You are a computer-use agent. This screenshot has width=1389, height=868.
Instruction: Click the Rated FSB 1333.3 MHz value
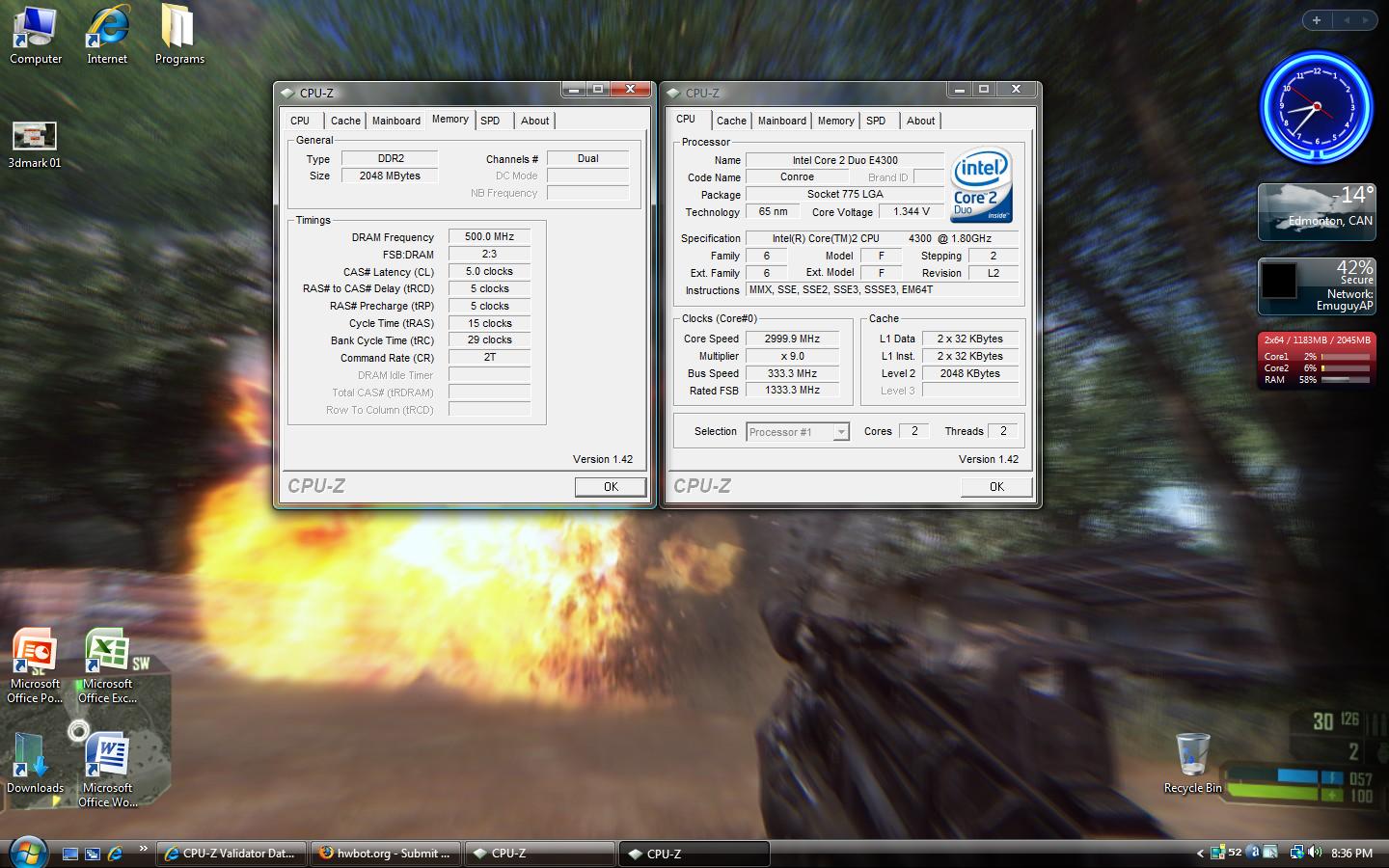pos(792,390)
